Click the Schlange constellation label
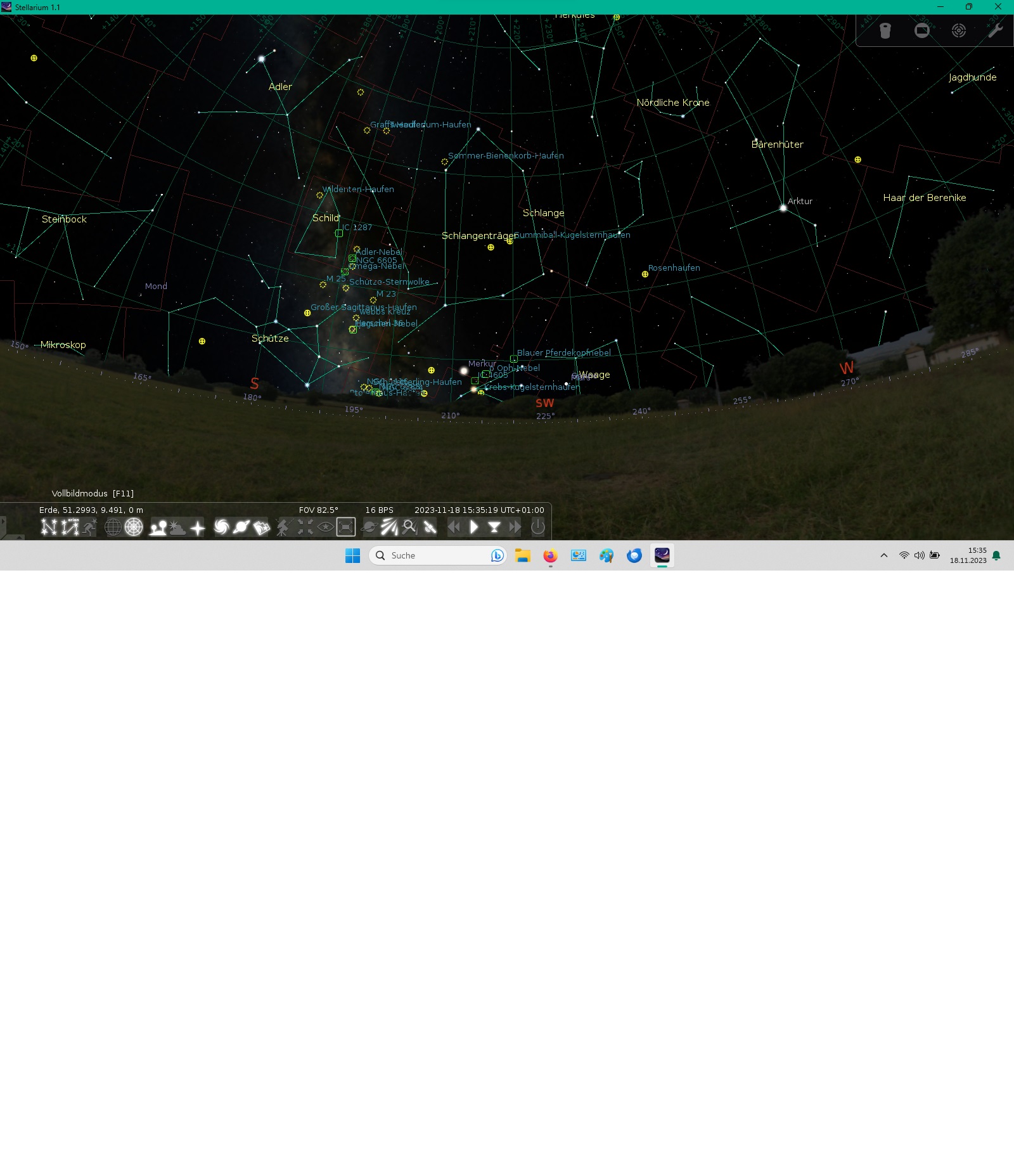Screen dimensions: 1014x1176 point(543,213)
